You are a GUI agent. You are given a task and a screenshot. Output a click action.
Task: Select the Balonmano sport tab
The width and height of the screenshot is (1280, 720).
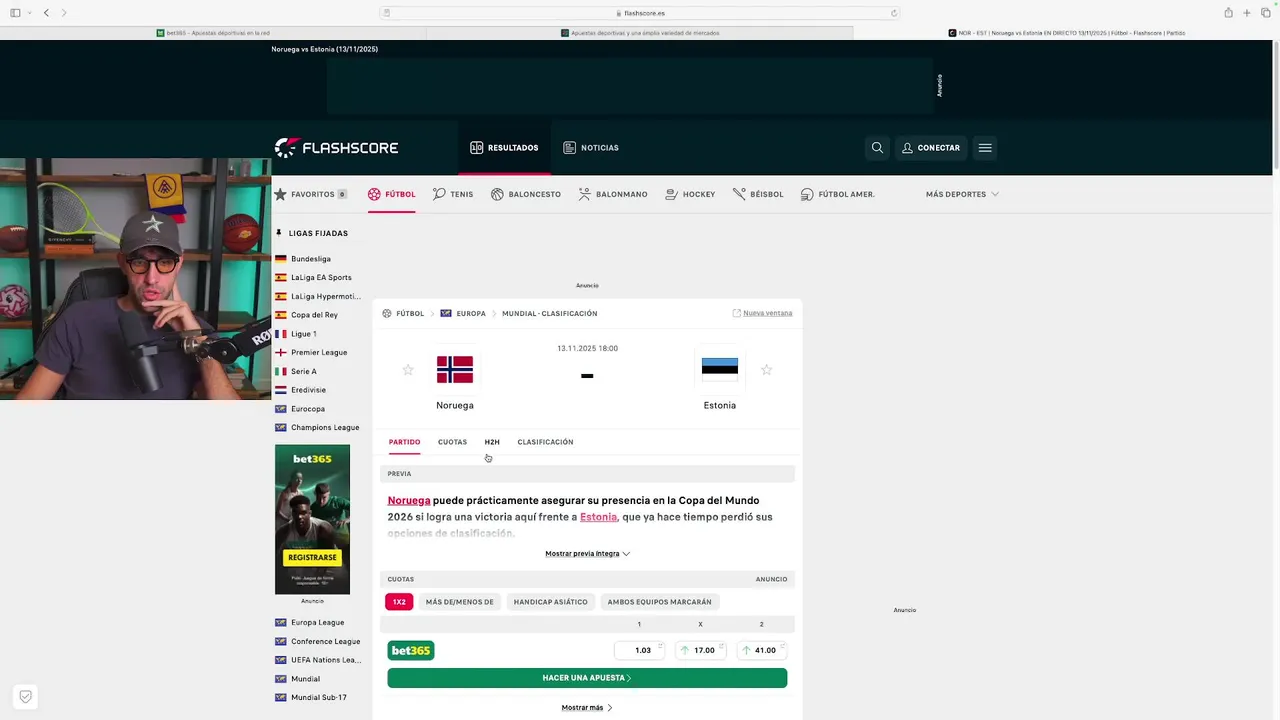coord(613,194)
